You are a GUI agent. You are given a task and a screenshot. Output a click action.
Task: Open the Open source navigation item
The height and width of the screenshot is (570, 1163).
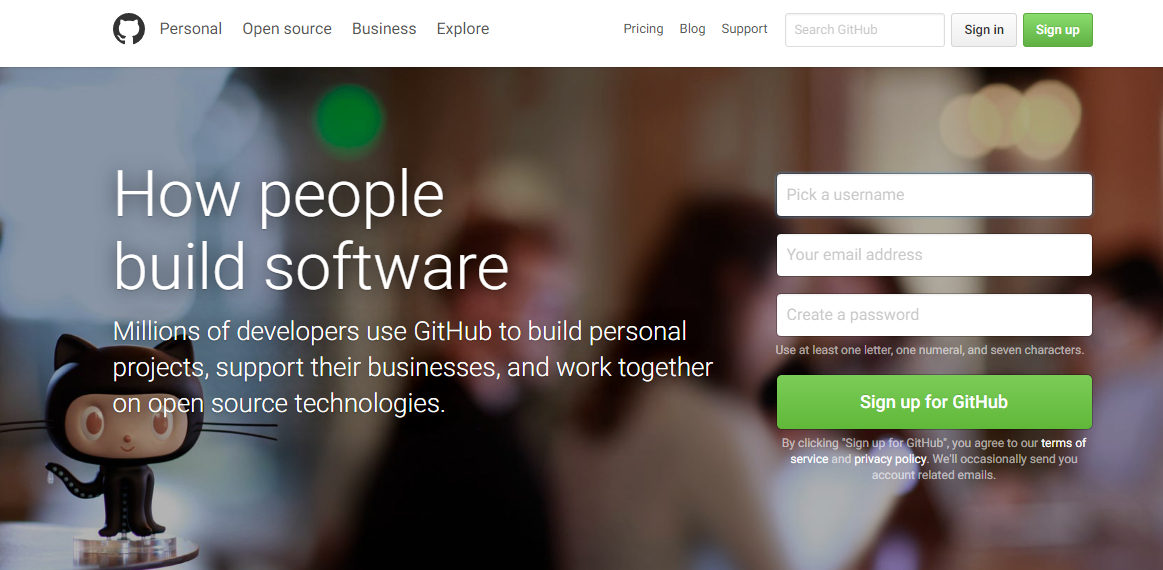(287, 29)
